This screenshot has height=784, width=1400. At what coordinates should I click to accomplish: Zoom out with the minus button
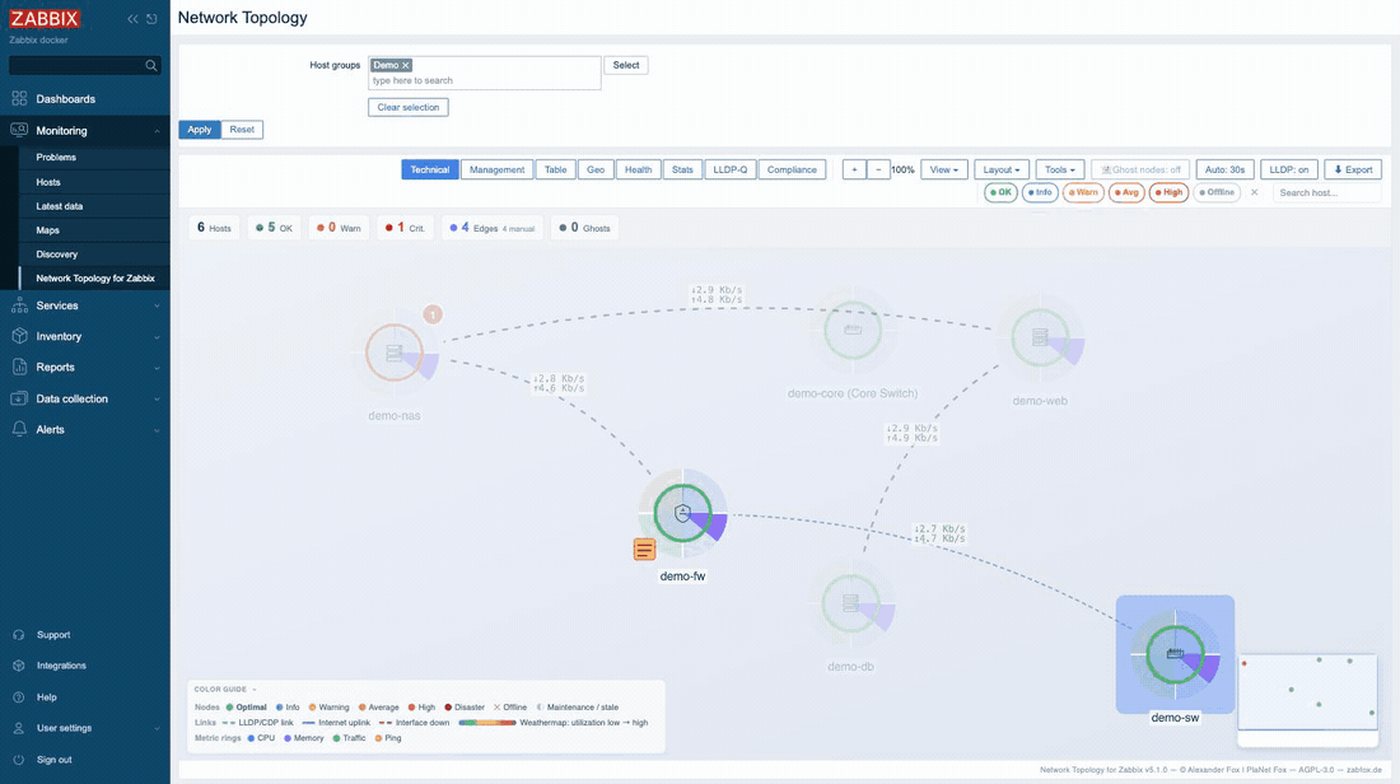tap(878, 170)
